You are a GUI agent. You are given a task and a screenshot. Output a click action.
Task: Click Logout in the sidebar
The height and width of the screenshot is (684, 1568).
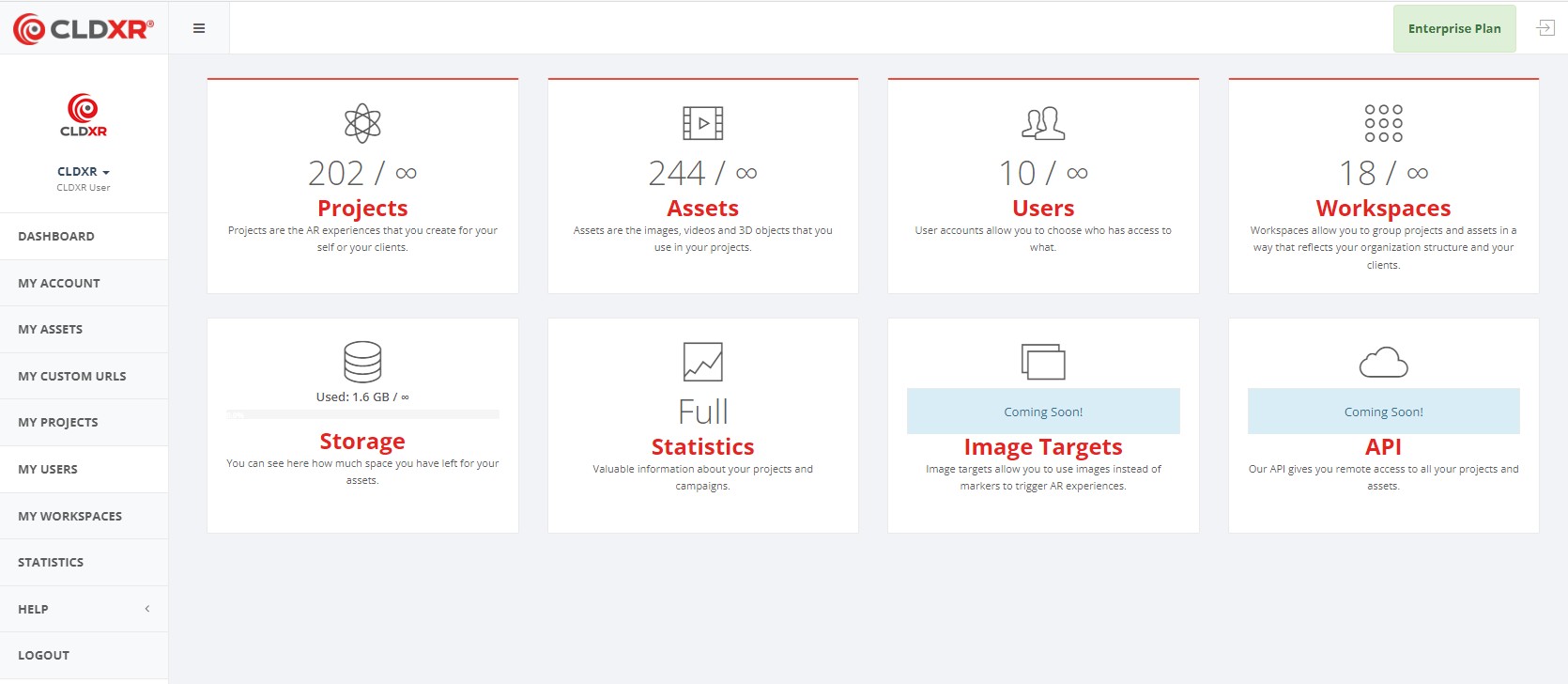pyautogui.click(x=44, y=655)
